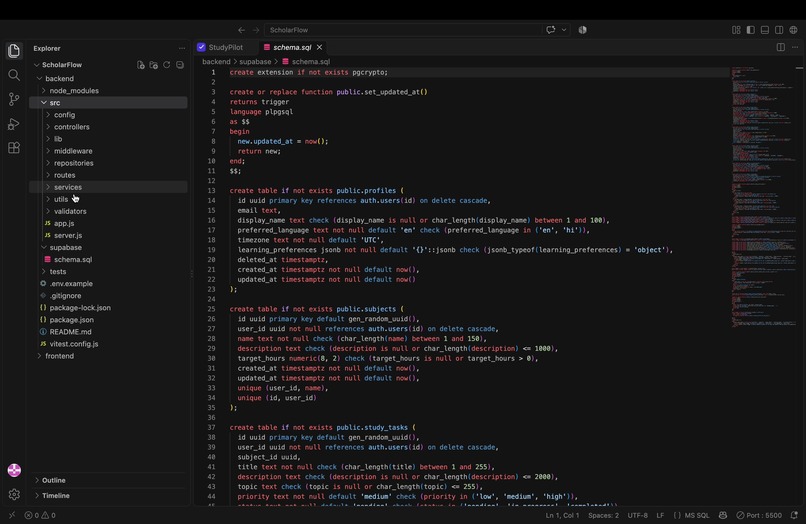
Task: Click the ScholarFlow command center search box
Action: pos(402,30)
